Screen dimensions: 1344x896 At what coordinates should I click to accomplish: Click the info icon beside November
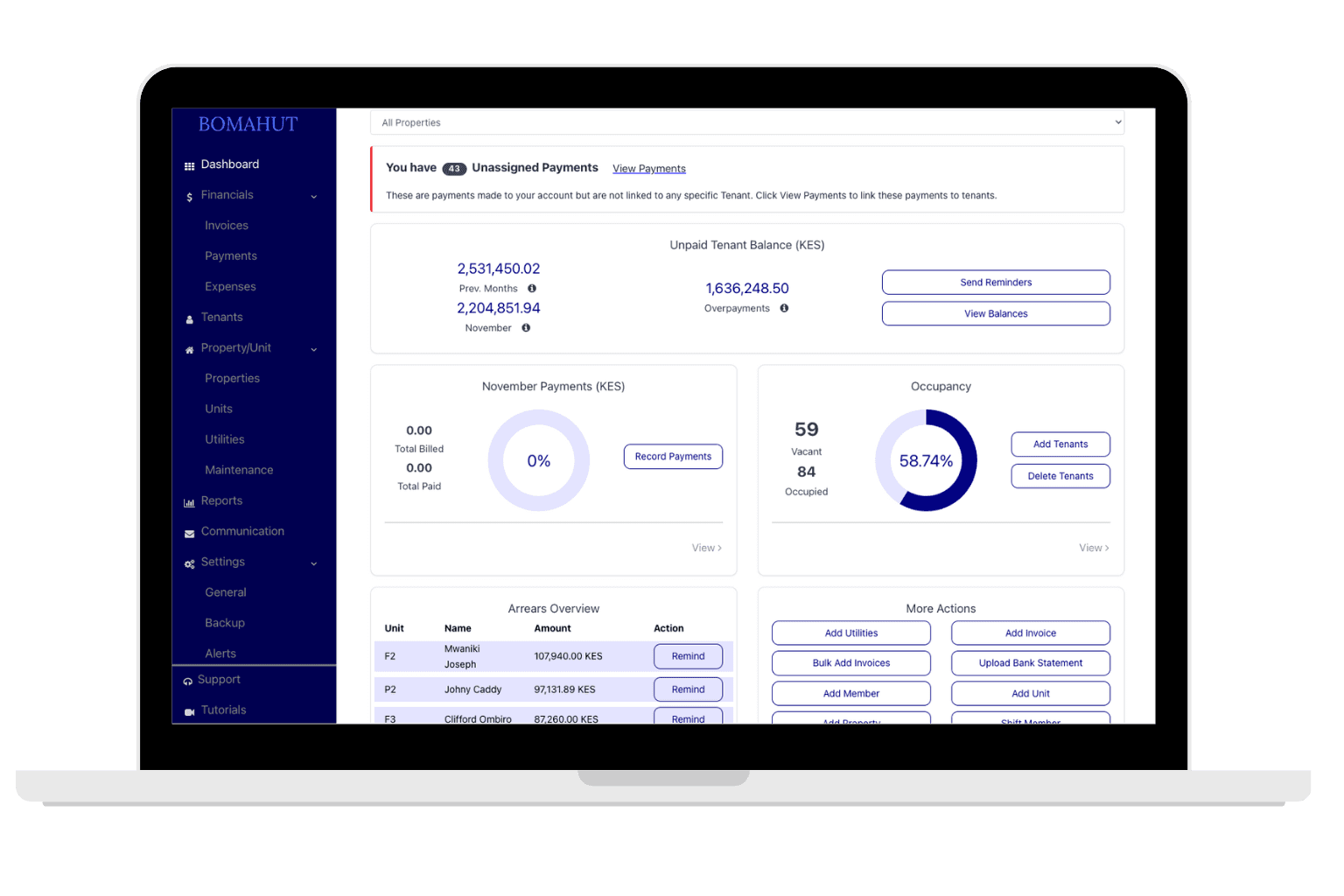(x=525, y=327)
